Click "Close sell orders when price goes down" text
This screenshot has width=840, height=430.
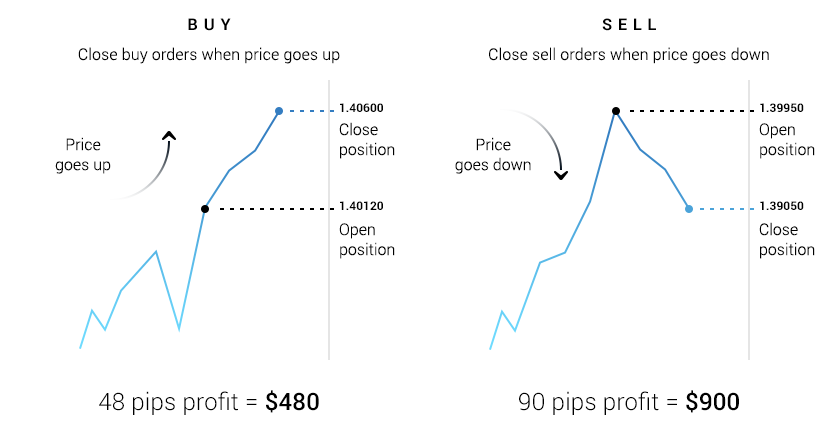(x=628, y=55)
